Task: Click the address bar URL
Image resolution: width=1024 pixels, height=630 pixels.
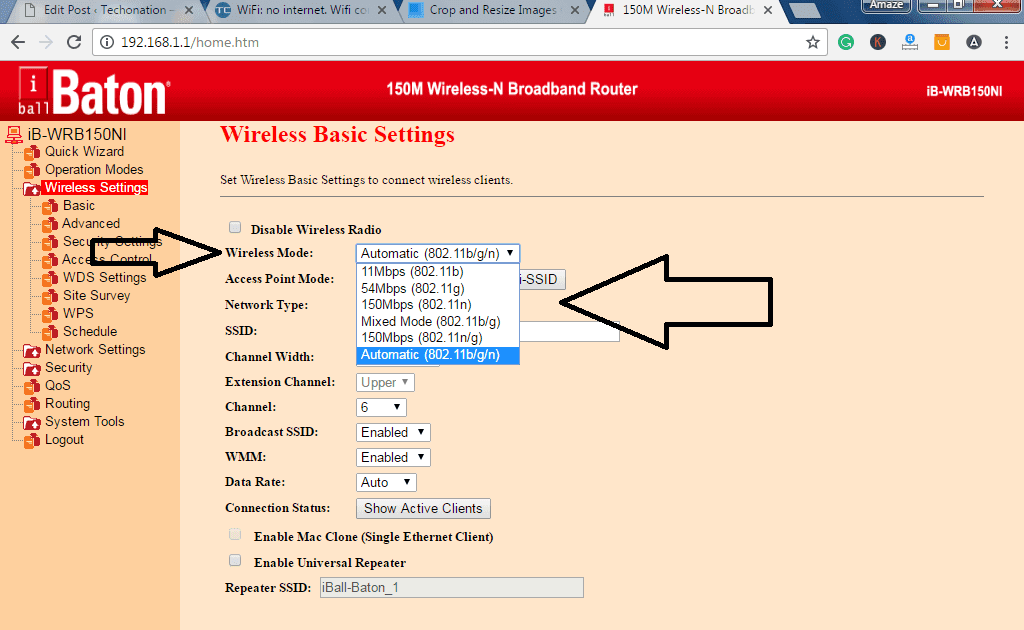Action: [190, 42]
